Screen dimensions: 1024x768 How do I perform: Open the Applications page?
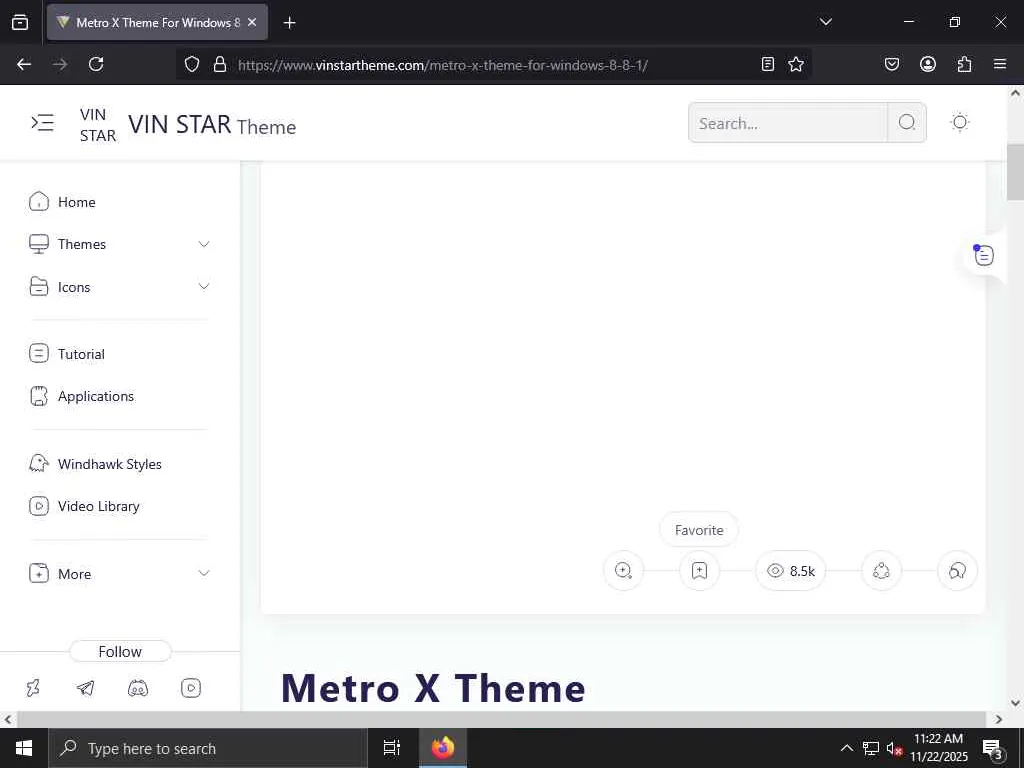(x=95, y=396)
